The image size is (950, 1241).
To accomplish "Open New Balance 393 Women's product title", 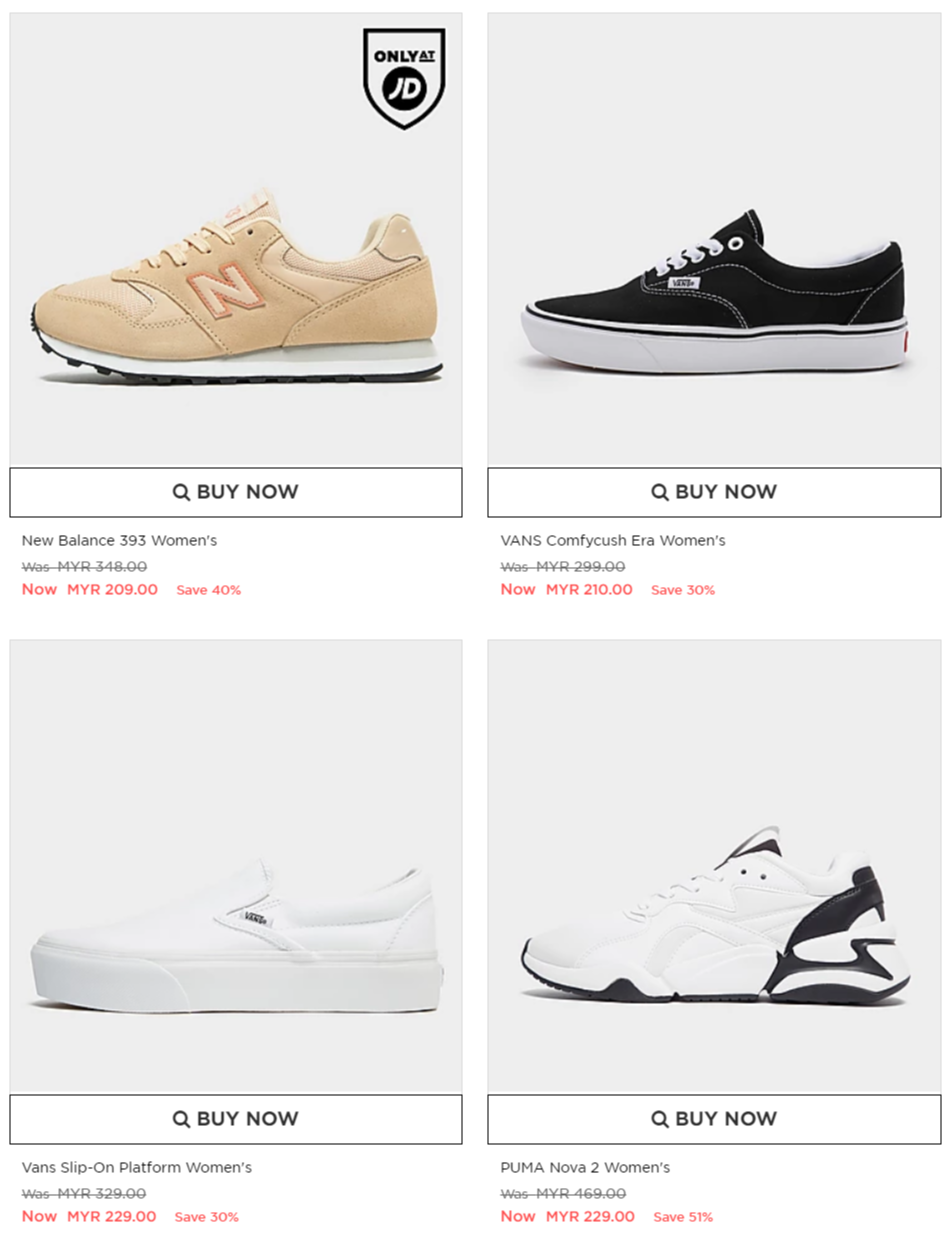I will point(119,541).
